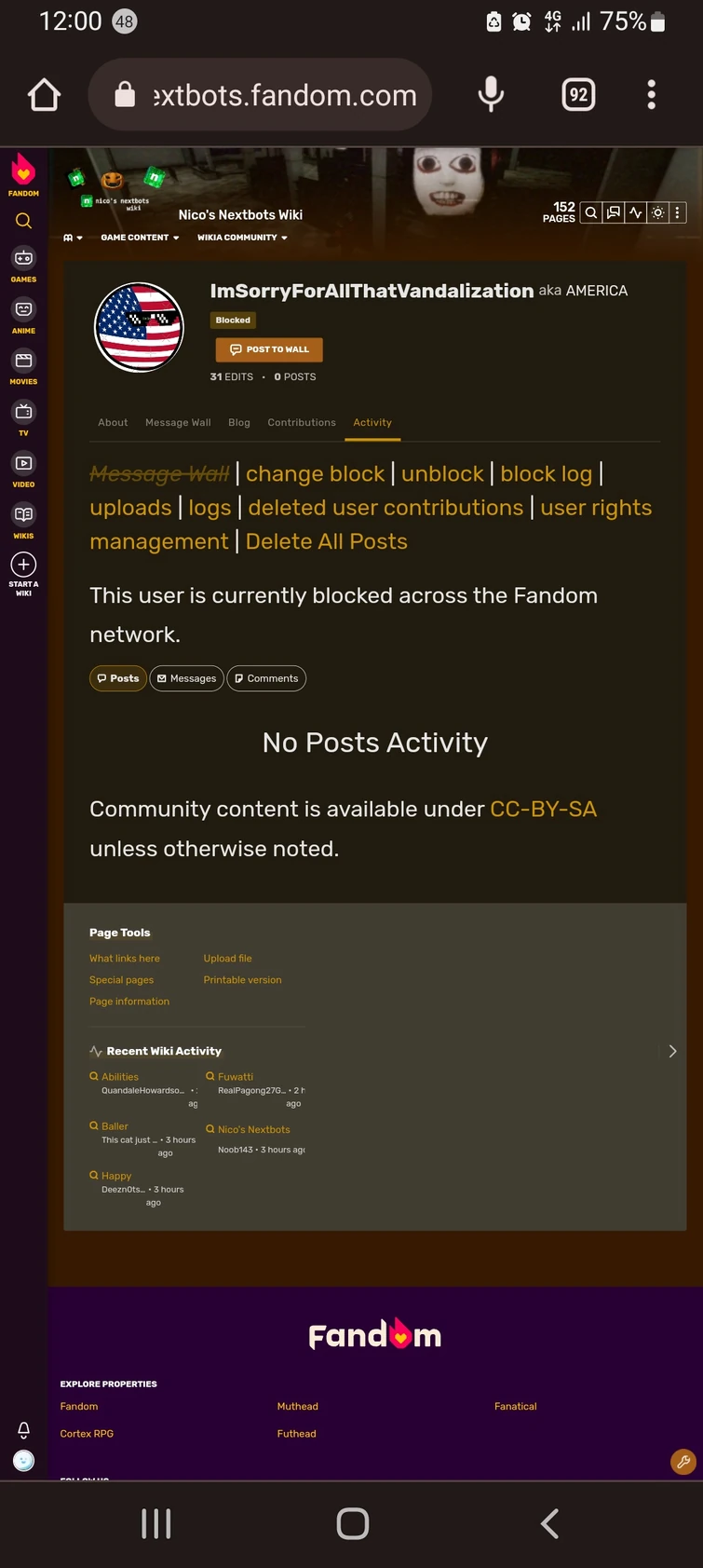Enable the Comments filter
The width and height of the screenshot is (703, 1568).
[266, 678]
